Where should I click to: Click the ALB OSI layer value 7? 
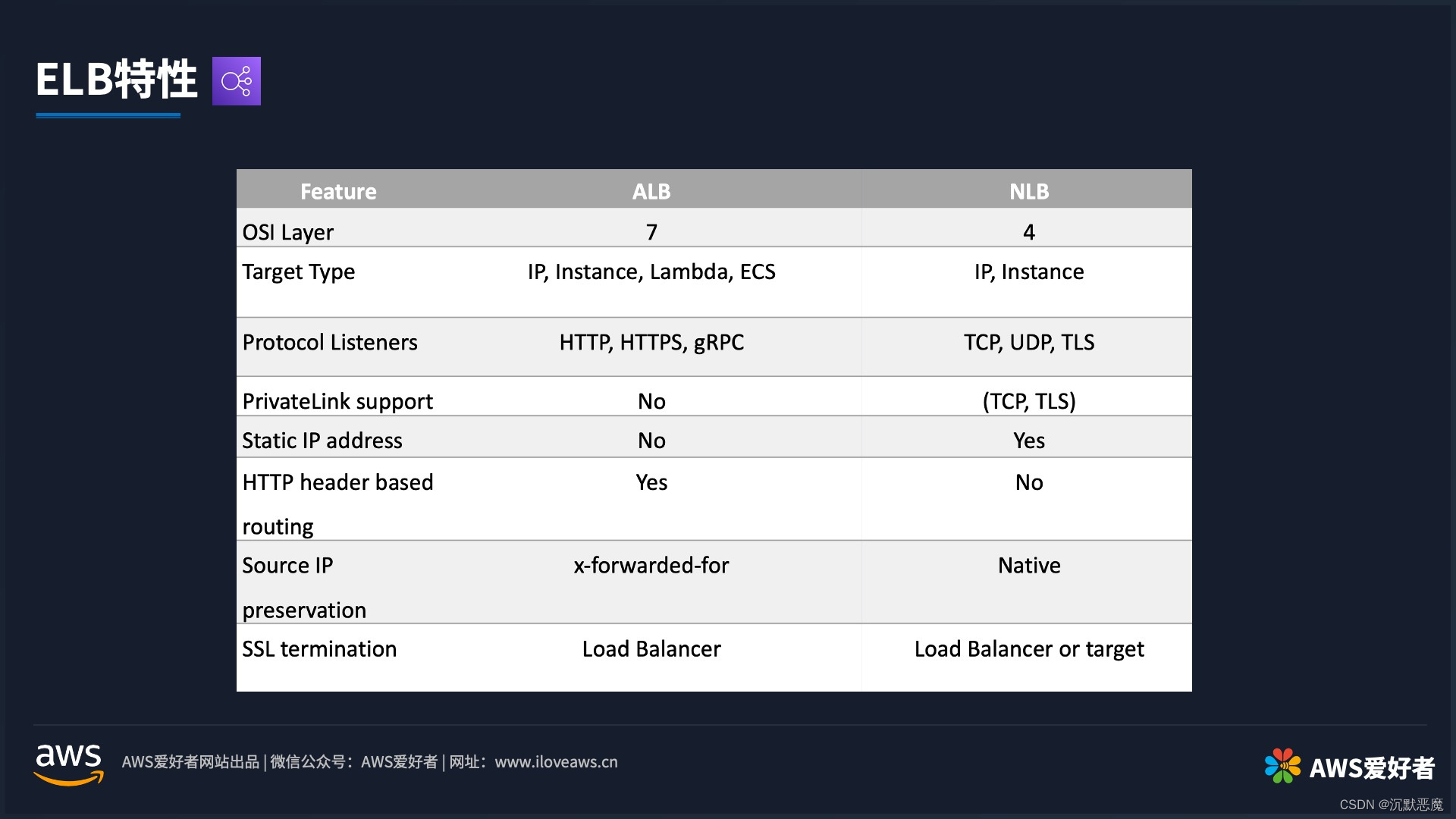[651, 232]
